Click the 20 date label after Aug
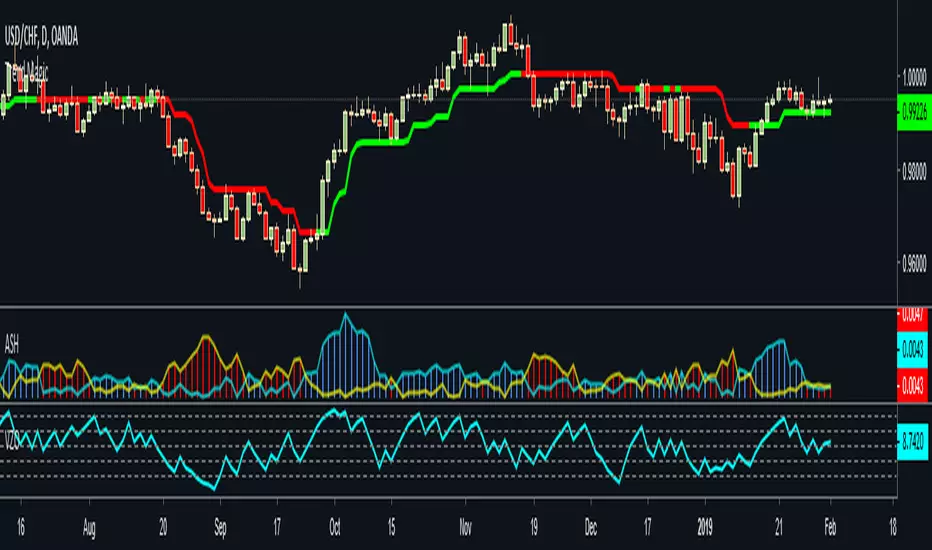Viewport: 932px width, 550px height. pos(163,527)
